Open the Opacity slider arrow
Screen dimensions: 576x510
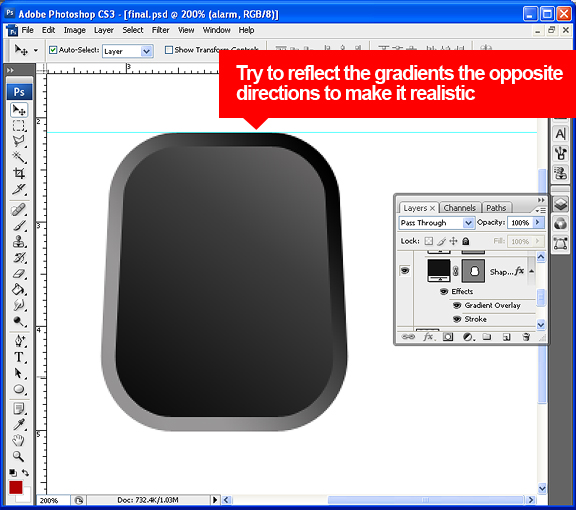[538, 222]
